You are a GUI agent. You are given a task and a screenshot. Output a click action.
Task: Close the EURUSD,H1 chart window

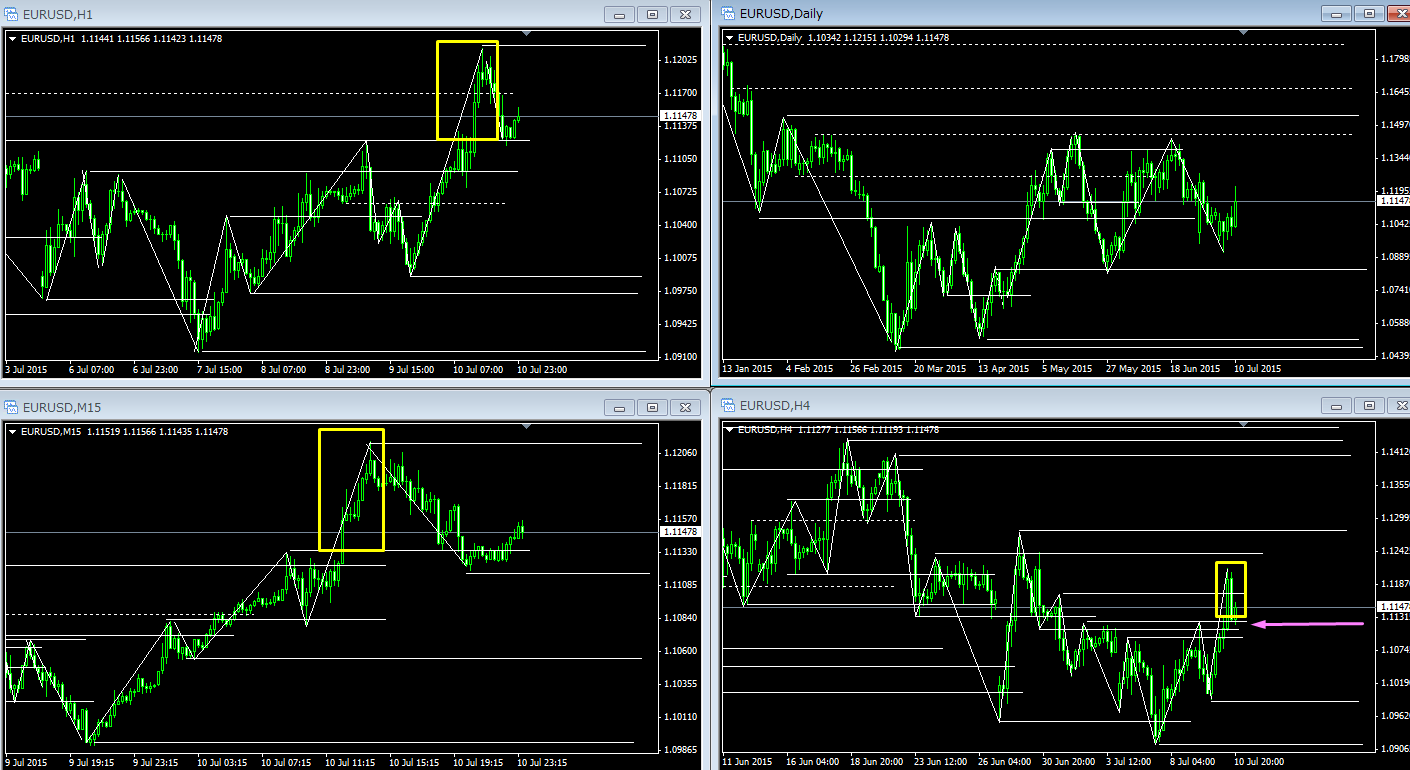(x=684, y=14)
